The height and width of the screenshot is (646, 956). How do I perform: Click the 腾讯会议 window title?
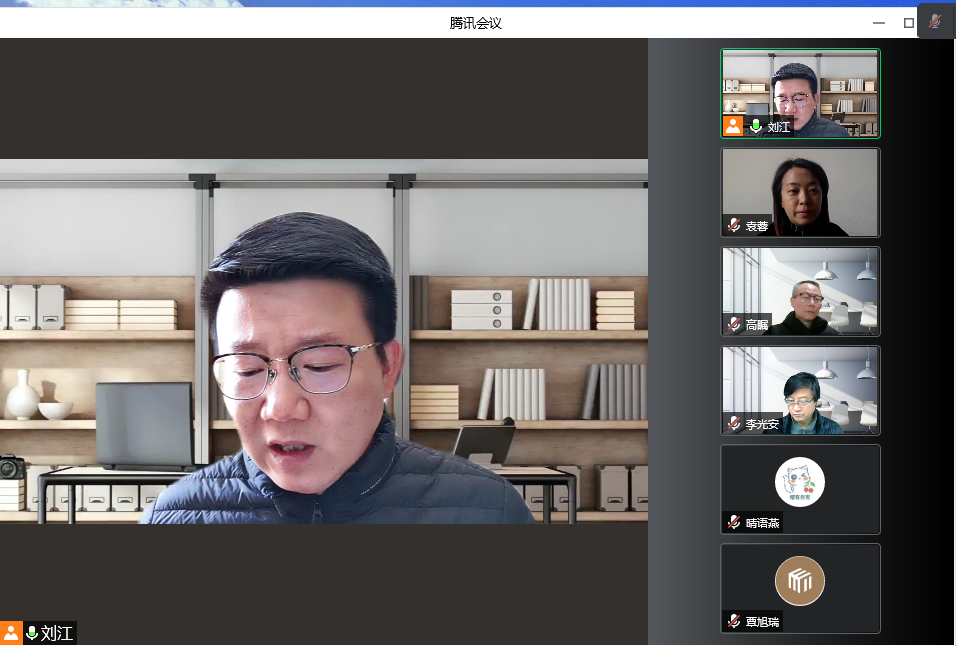[x=476, y=23]
